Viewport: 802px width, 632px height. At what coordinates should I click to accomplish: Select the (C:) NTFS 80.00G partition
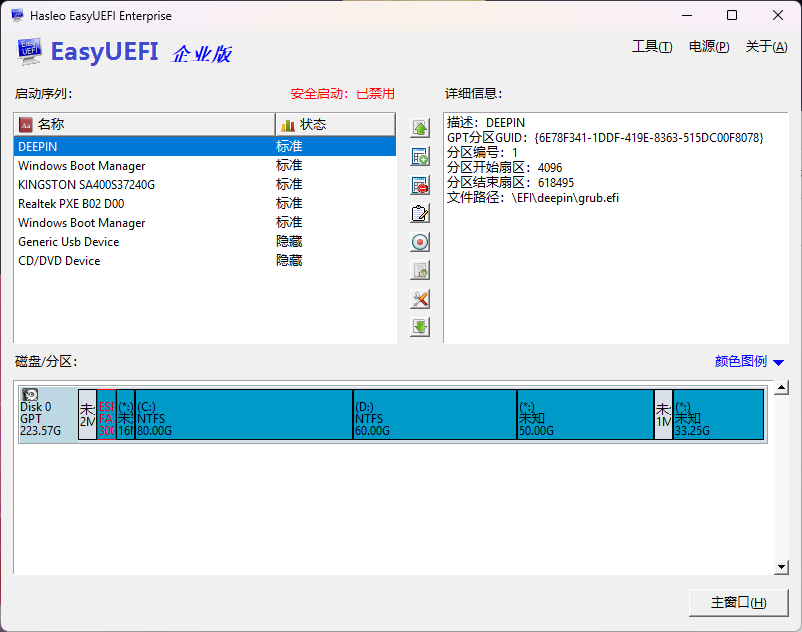click(244, 415)
